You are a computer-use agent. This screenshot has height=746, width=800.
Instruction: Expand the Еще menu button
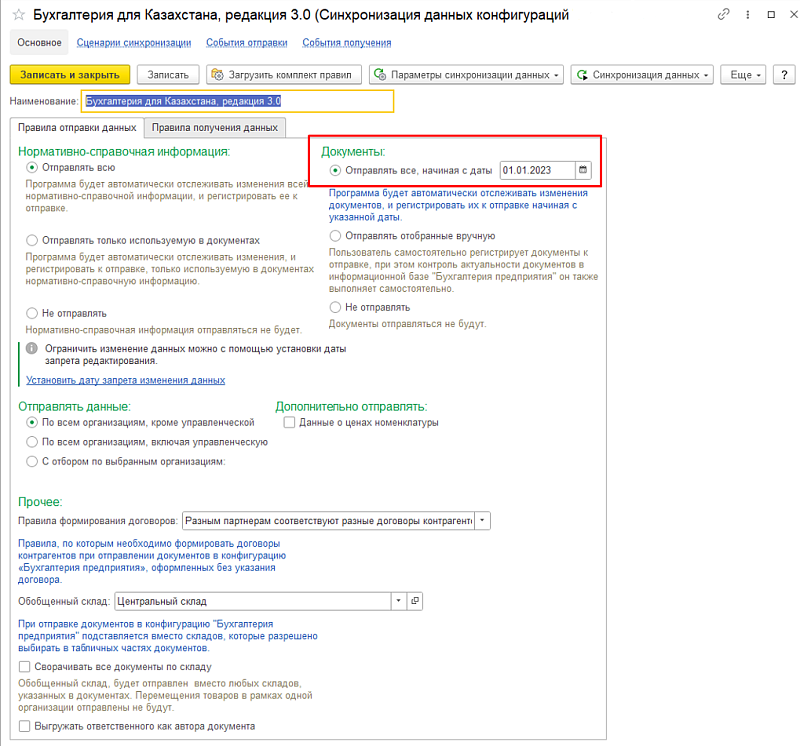point(746,75)
